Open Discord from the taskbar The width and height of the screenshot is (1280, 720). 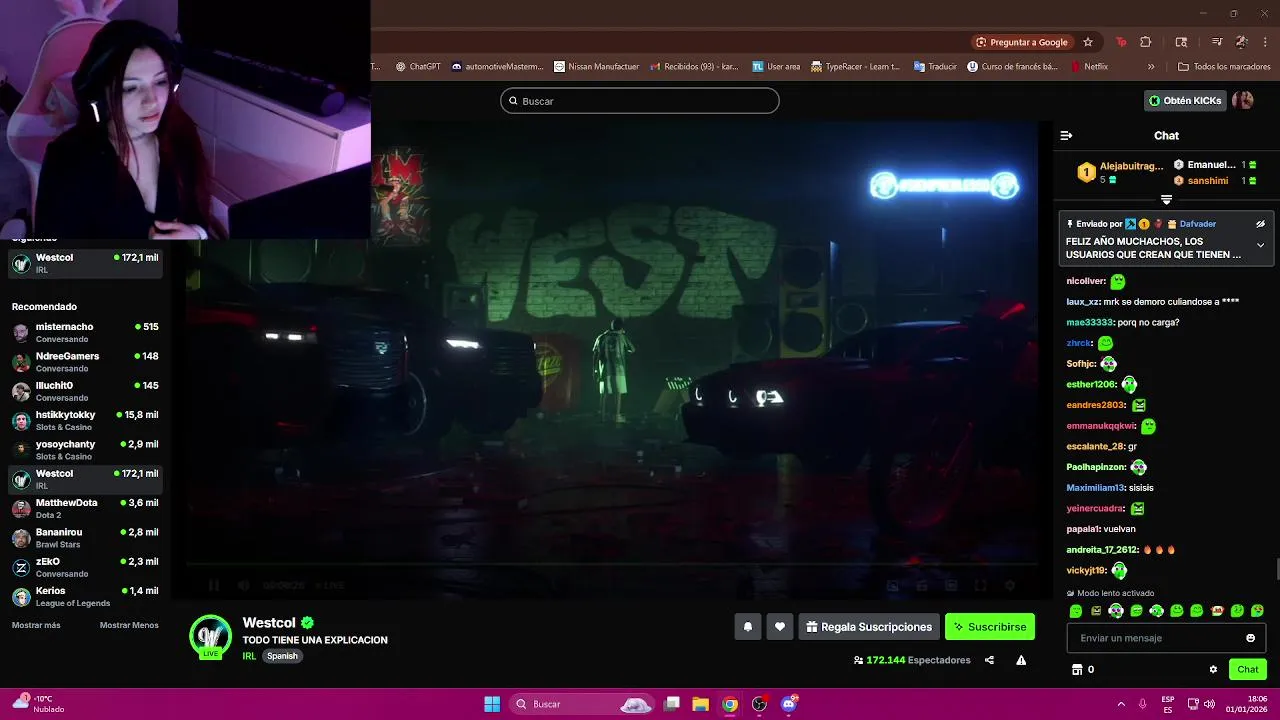789,704
